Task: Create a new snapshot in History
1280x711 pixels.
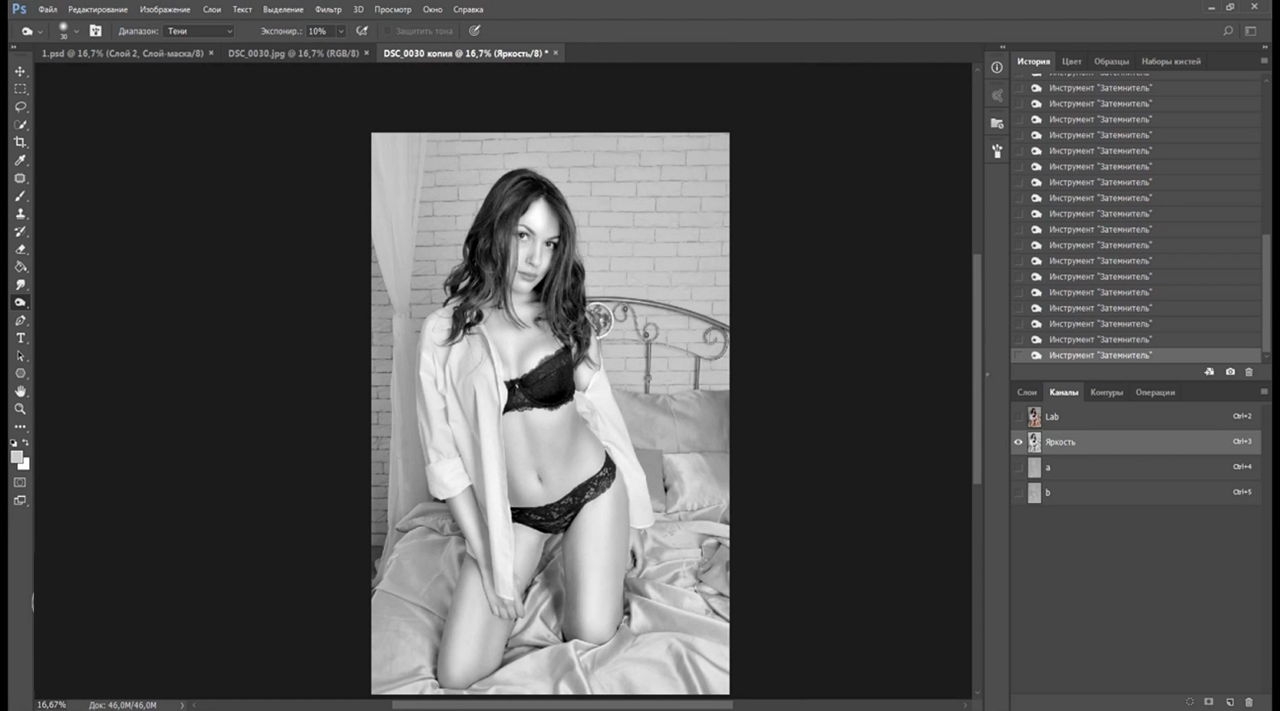Action: (x=1230, y=371)
